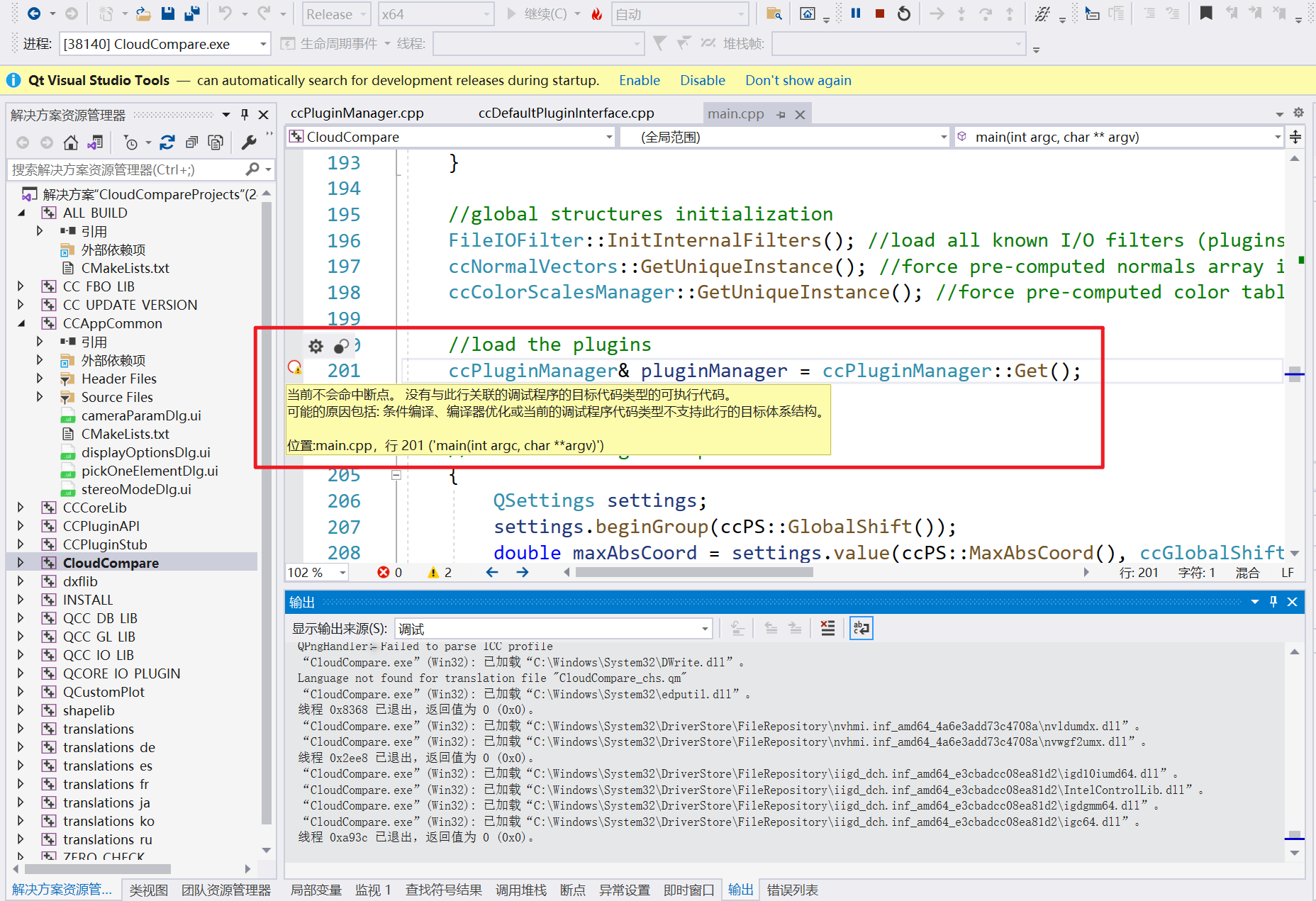Screen dimensions: 1316x901
Task: Expand the CCCoreLib project node
Action: click(21, 508)
